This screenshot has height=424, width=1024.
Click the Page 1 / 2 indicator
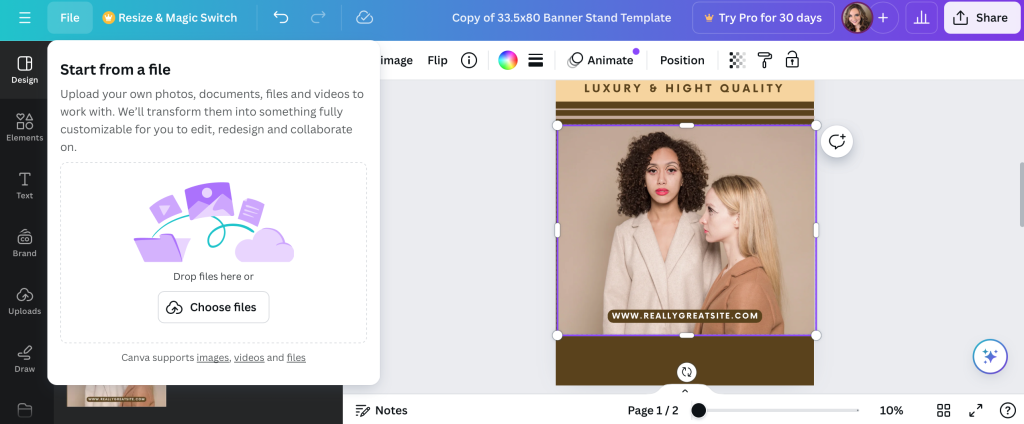pyautogui.click(x=653, y=410)
